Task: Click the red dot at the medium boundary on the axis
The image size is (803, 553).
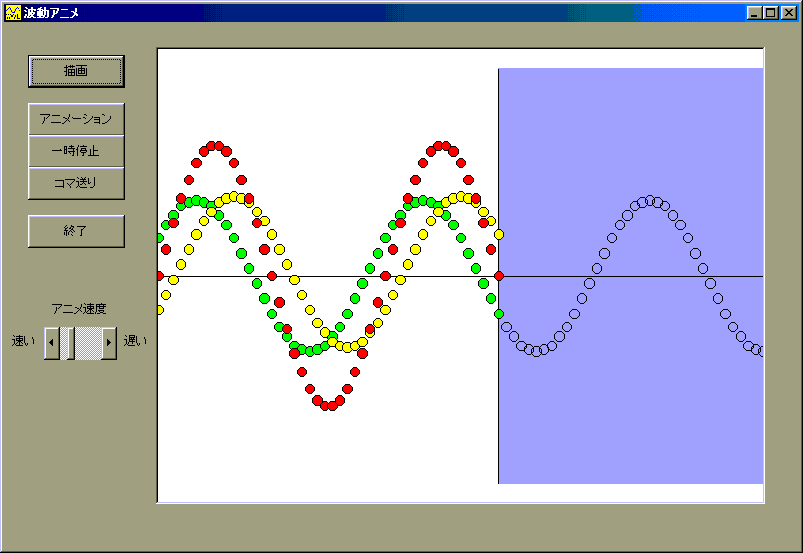Action: [x=499, y=276]
